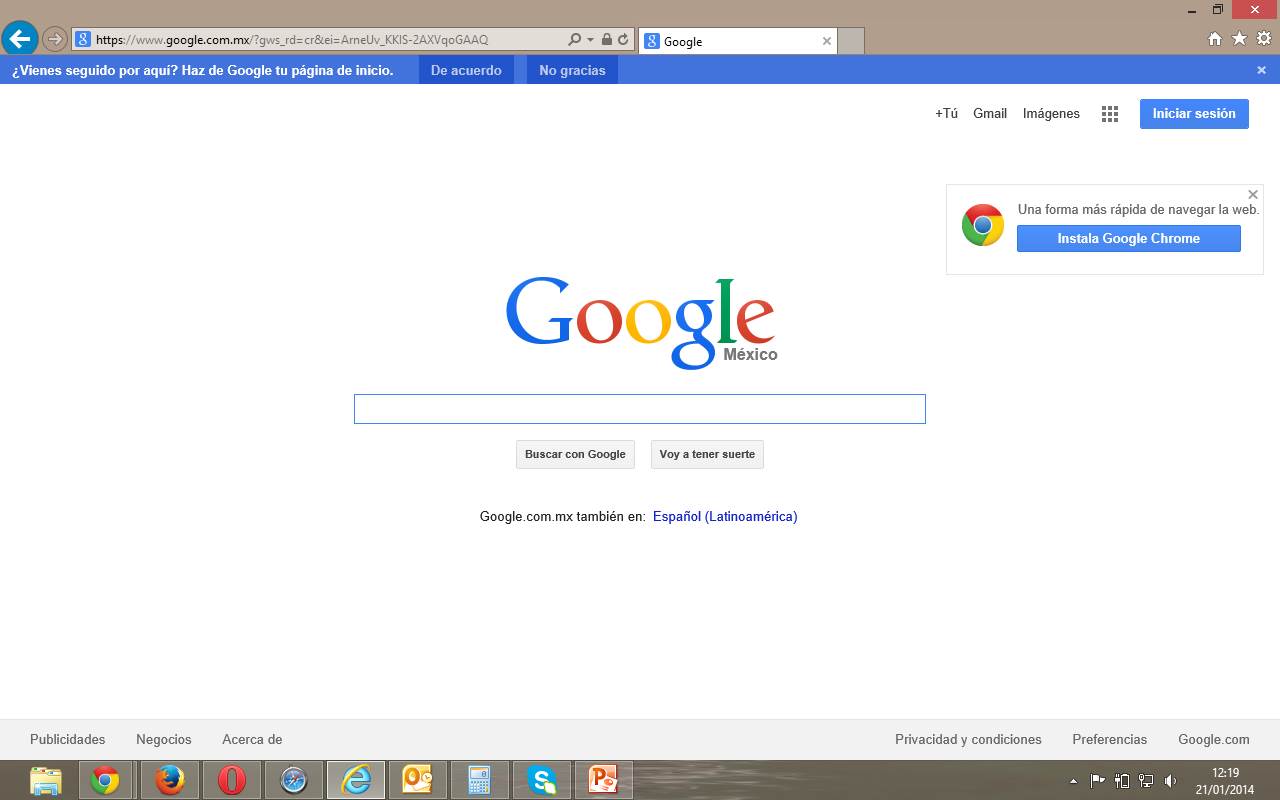Click the IE forward arrow button
Image resolution: width=1280 pixels, height=800 pixels.
pyautogui.click(x=55, y=40)
